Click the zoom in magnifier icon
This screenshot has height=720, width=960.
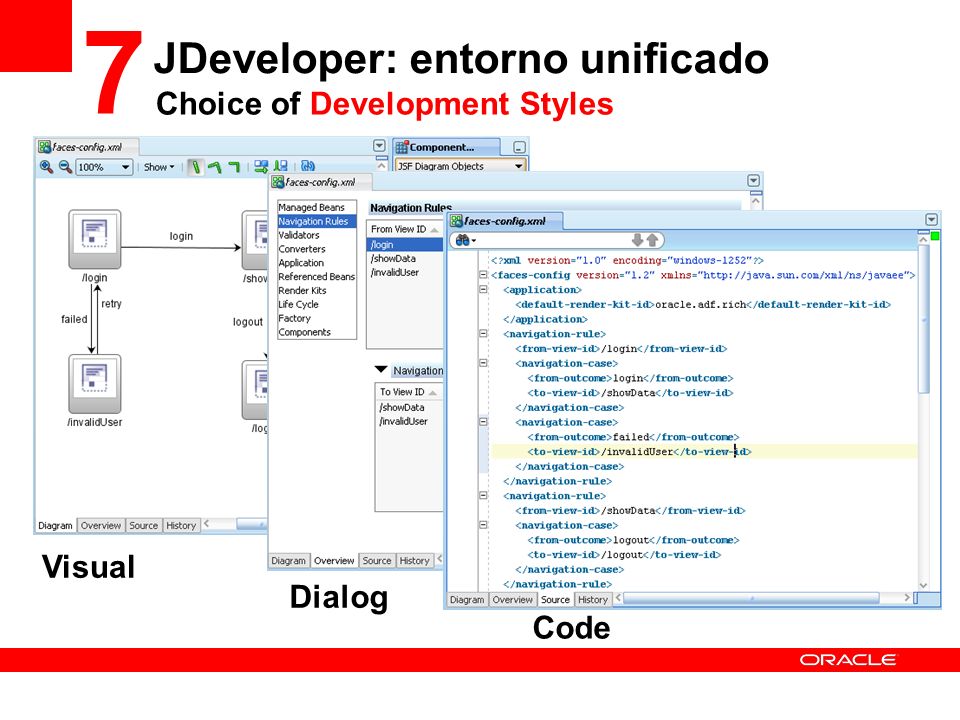[x=46, y=167]
